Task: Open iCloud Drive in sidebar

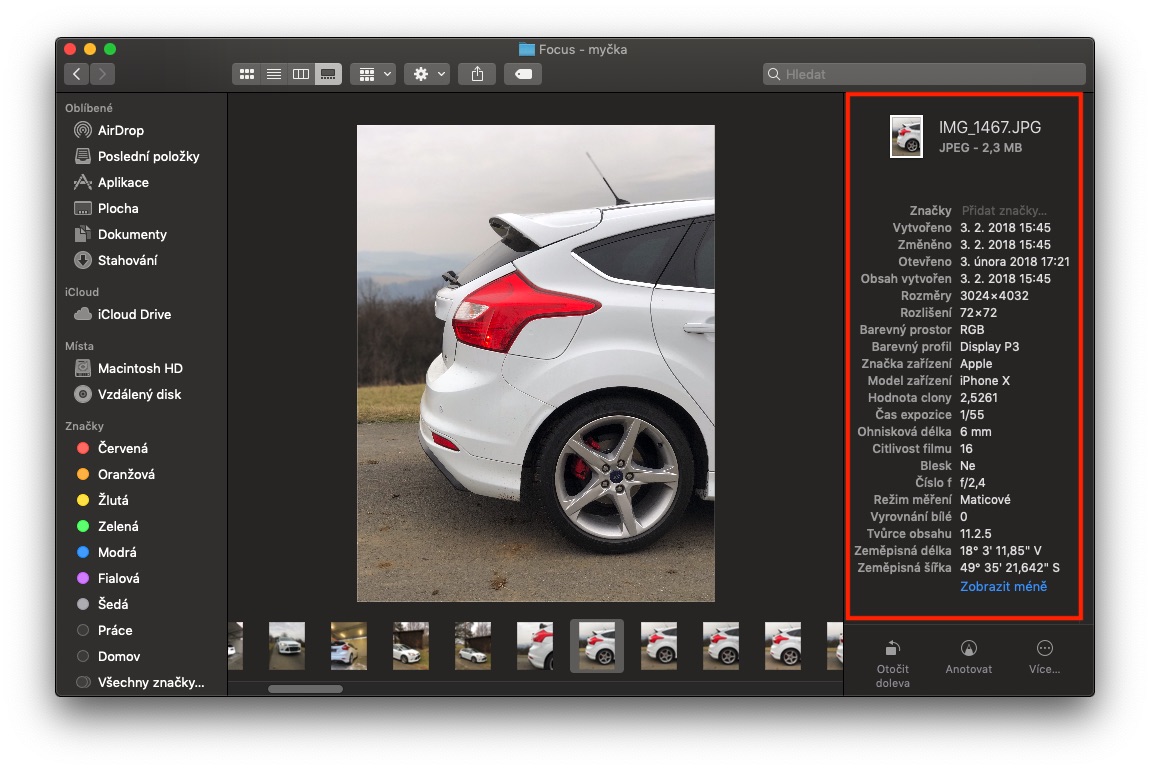Action: (133, 314)
